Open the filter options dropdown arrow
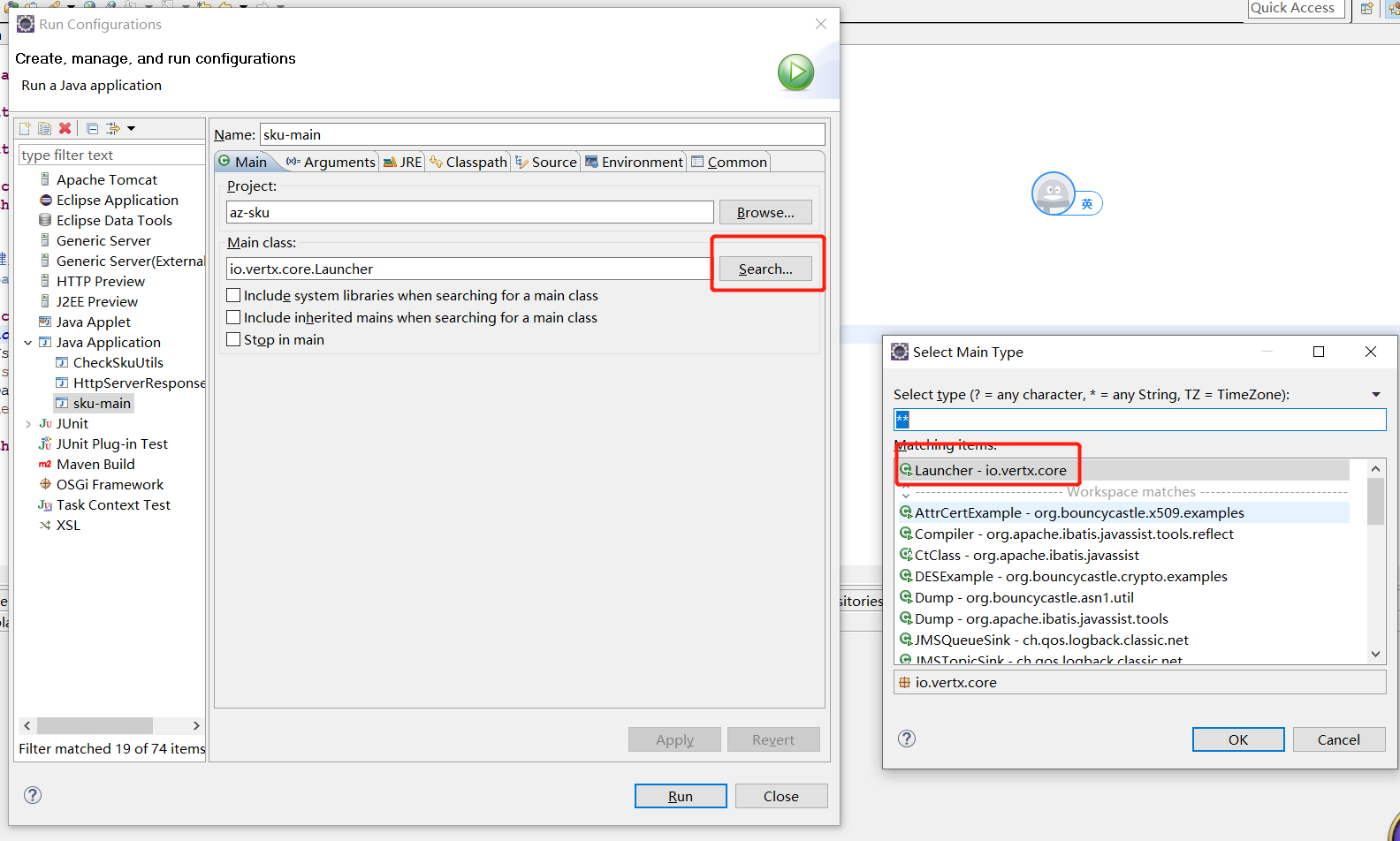The height and width of the screenshot is (841, 1400). coord(131,128)
